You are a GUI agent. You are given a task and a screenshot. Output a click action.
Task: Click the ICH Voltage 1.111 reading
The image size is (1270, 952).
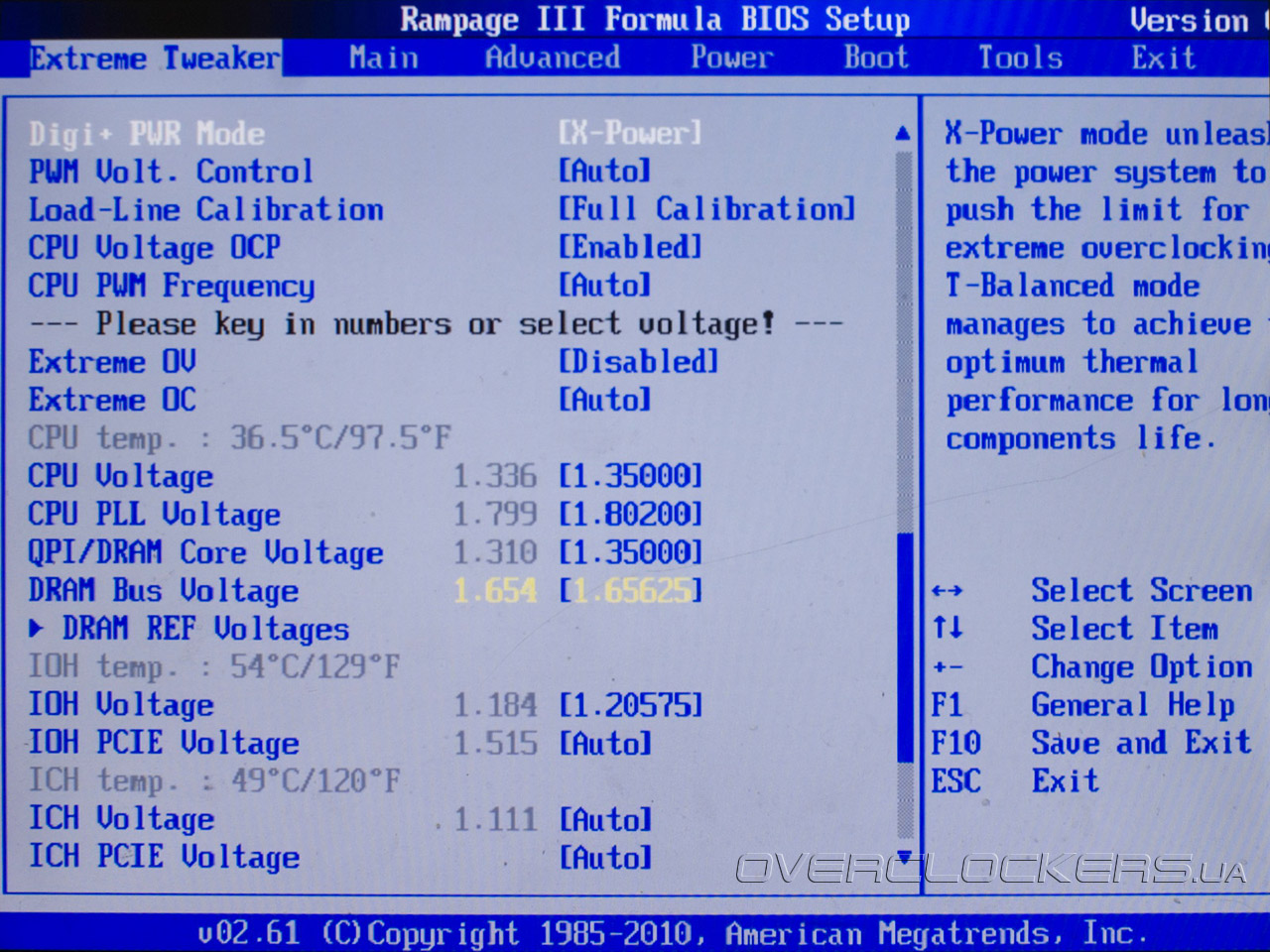(x=495, y=820)
